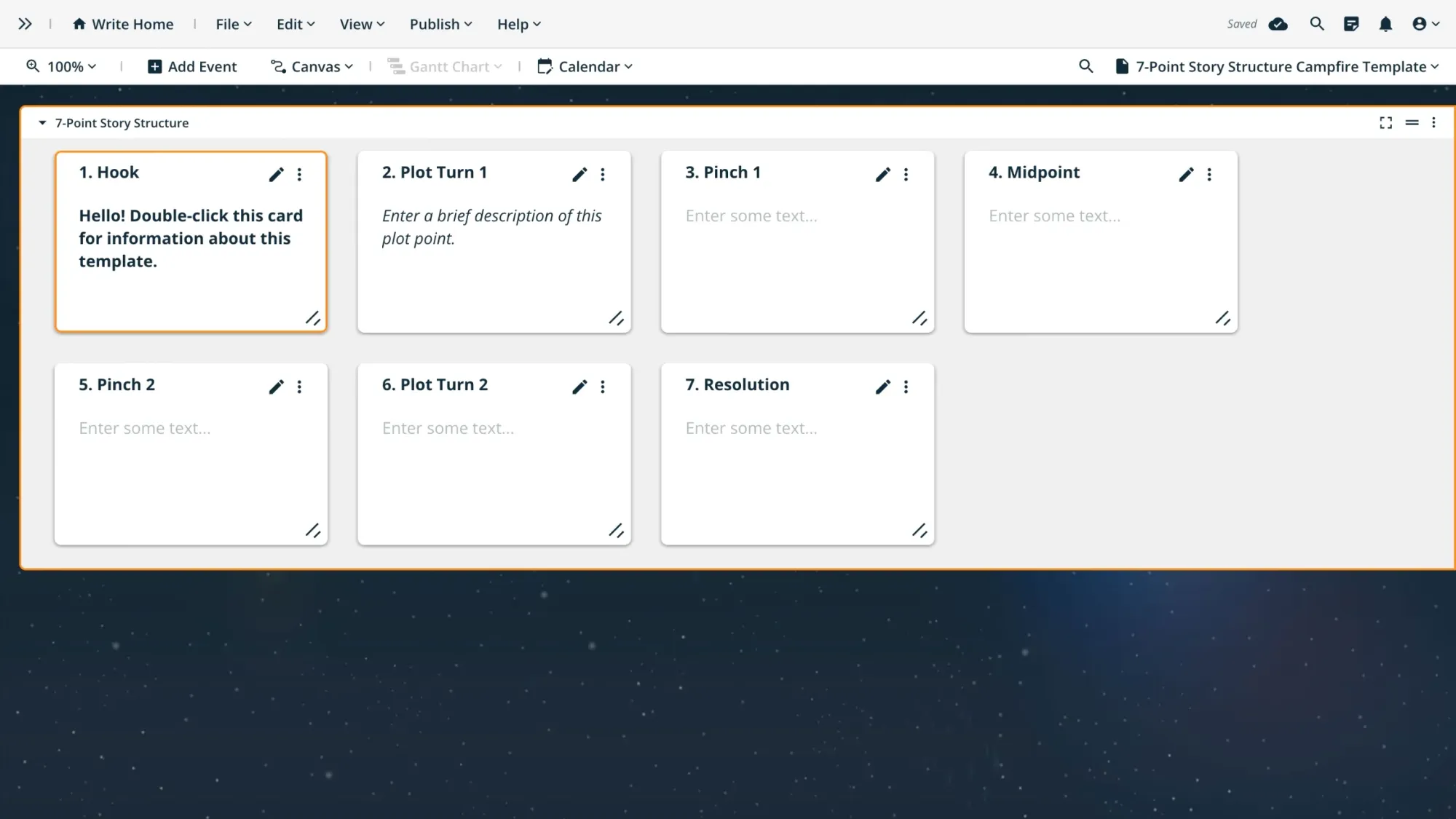This screenshot has width=1456, height=819.
Task: Open options for 5. Pinch 2 card
Action: (299, 387)
